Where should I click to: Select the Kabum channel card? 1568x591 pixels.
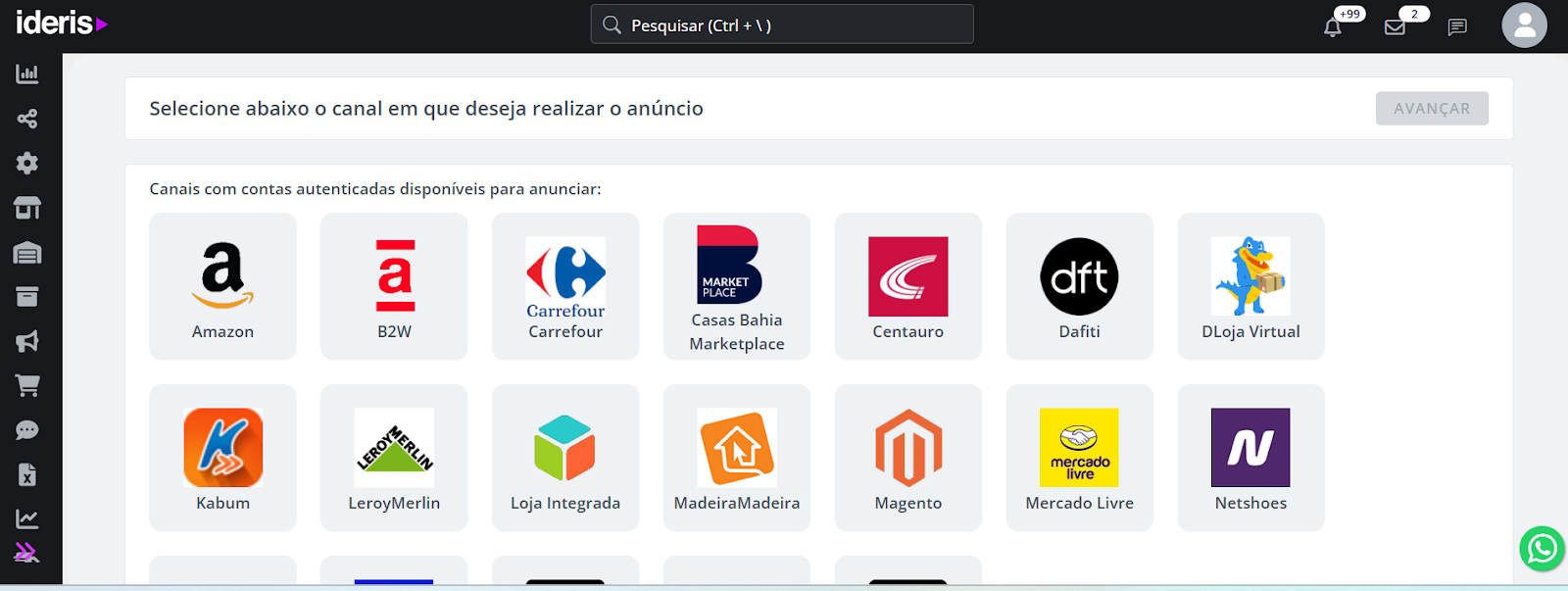pyautogui.click(x=222, y=458)
